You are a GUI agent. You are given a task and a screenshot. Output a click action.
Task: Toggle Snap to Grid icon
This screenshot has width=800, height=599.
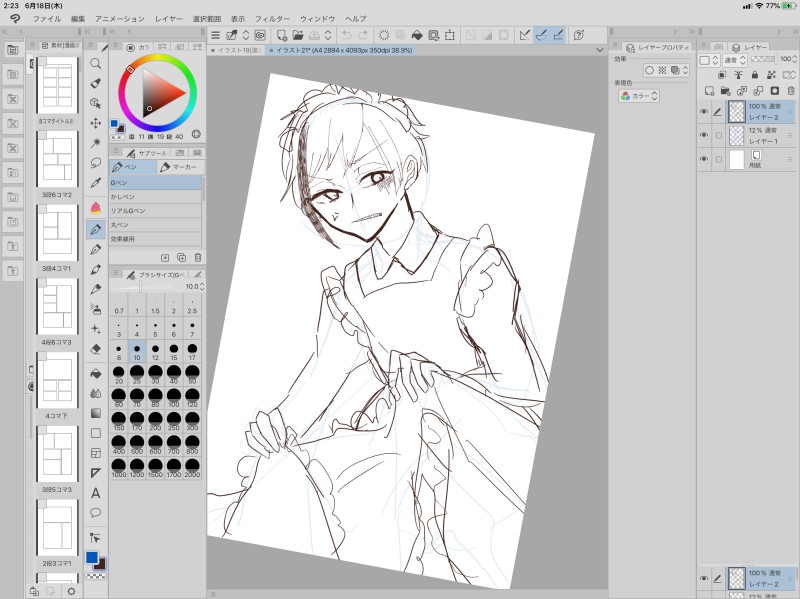(x=558, y=35)
